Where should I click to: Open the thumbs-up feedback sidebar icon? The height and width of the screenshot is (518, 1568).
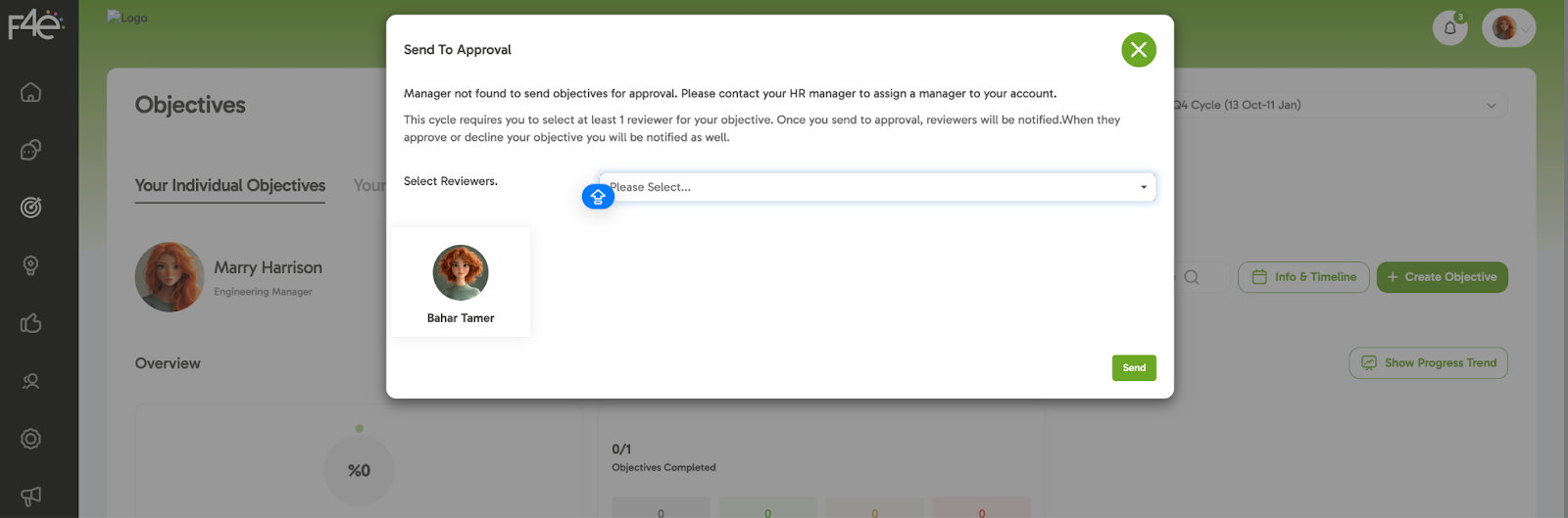pos(31,323)
